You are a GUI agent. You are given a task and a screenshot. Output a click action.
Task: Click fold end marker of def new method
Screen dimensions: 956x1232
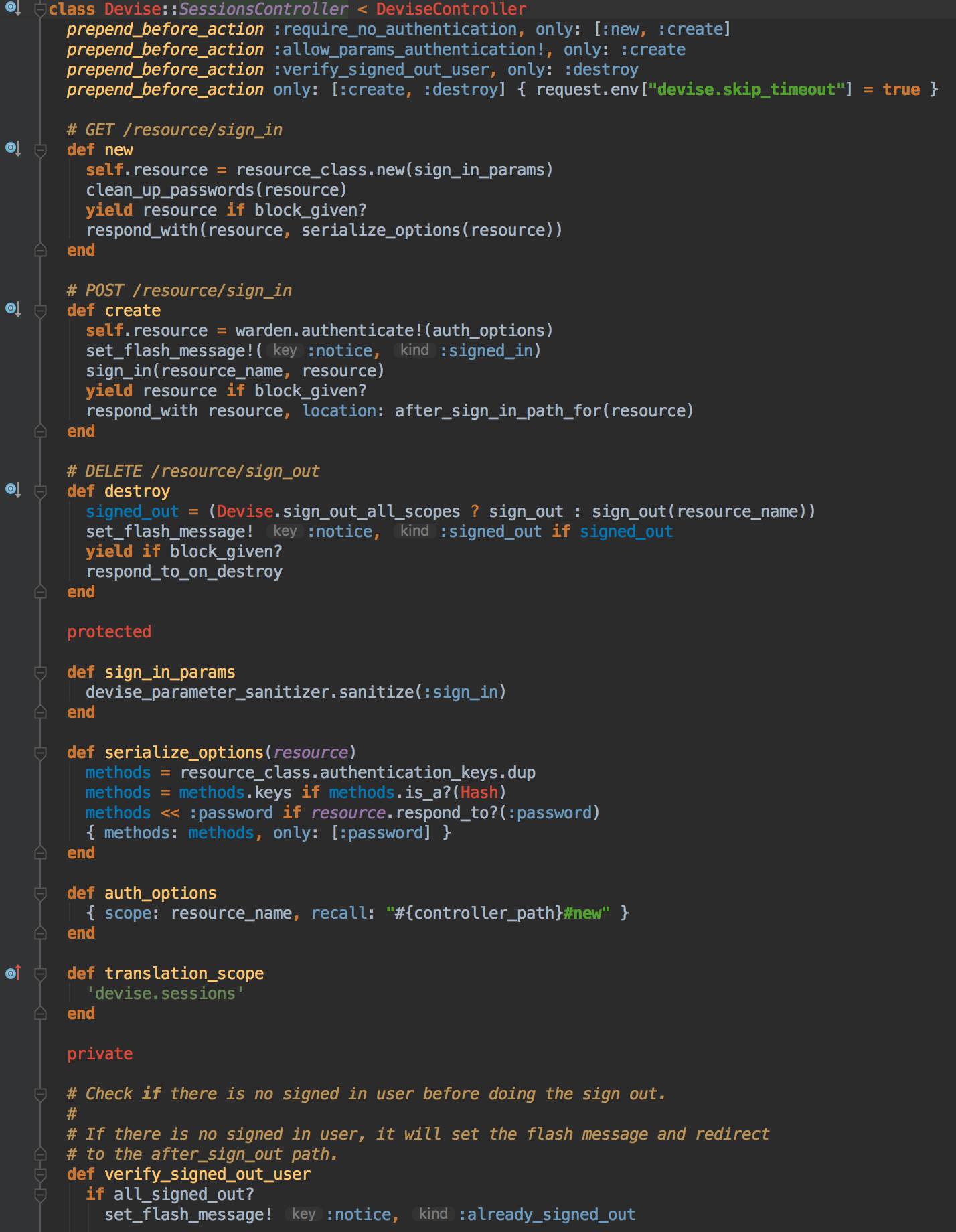[x=40, y=250]
